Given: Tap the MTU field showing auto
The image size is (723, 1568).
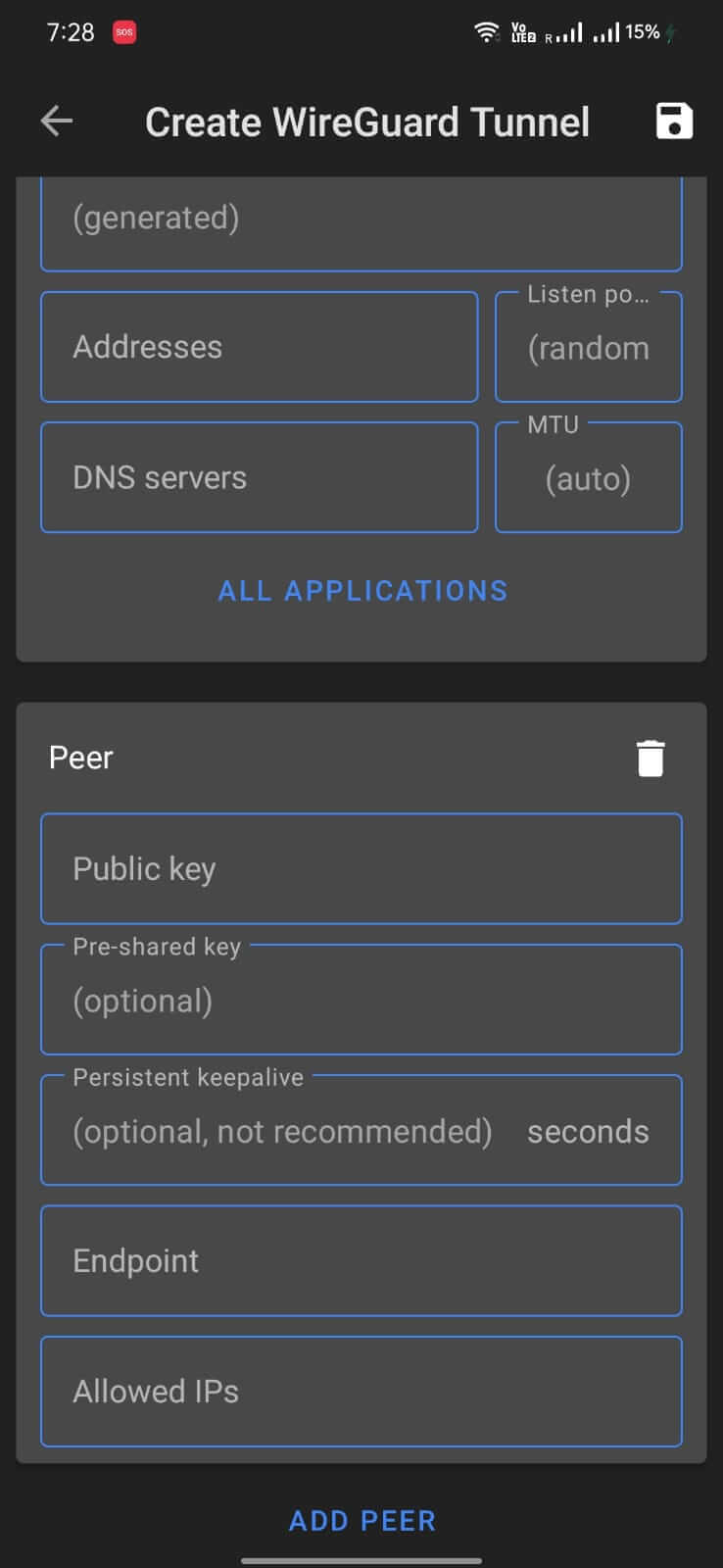Looking at the screenshot, I should 588,478.
